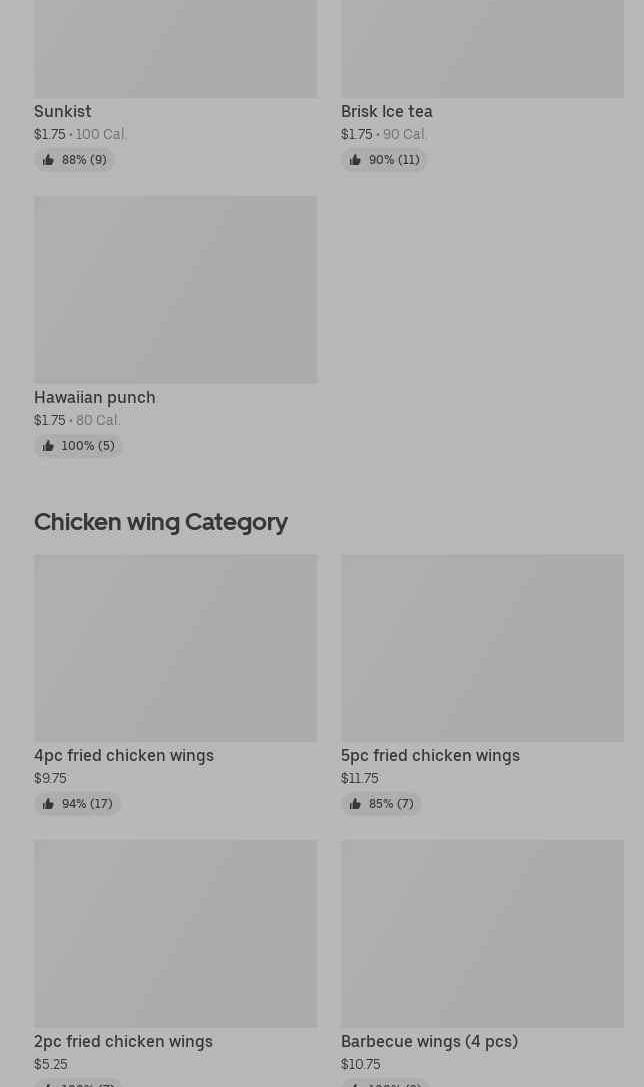The image size is (644, 1087).
Task: Click the Barbecue wings (4 pcs) image
Action: coord(482,933)
